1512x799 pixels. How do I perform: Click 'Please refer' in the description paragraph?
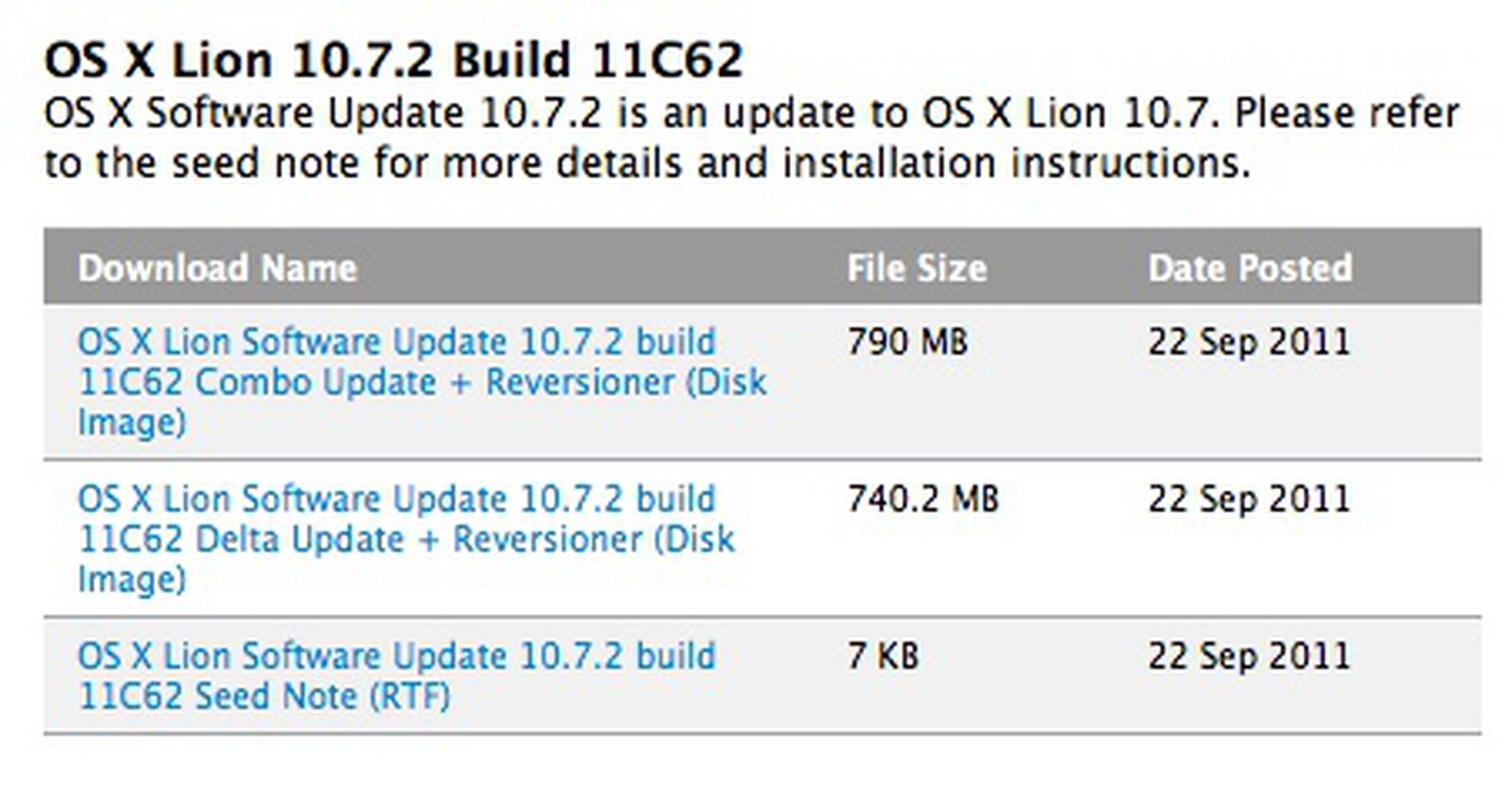[1347, 113]
